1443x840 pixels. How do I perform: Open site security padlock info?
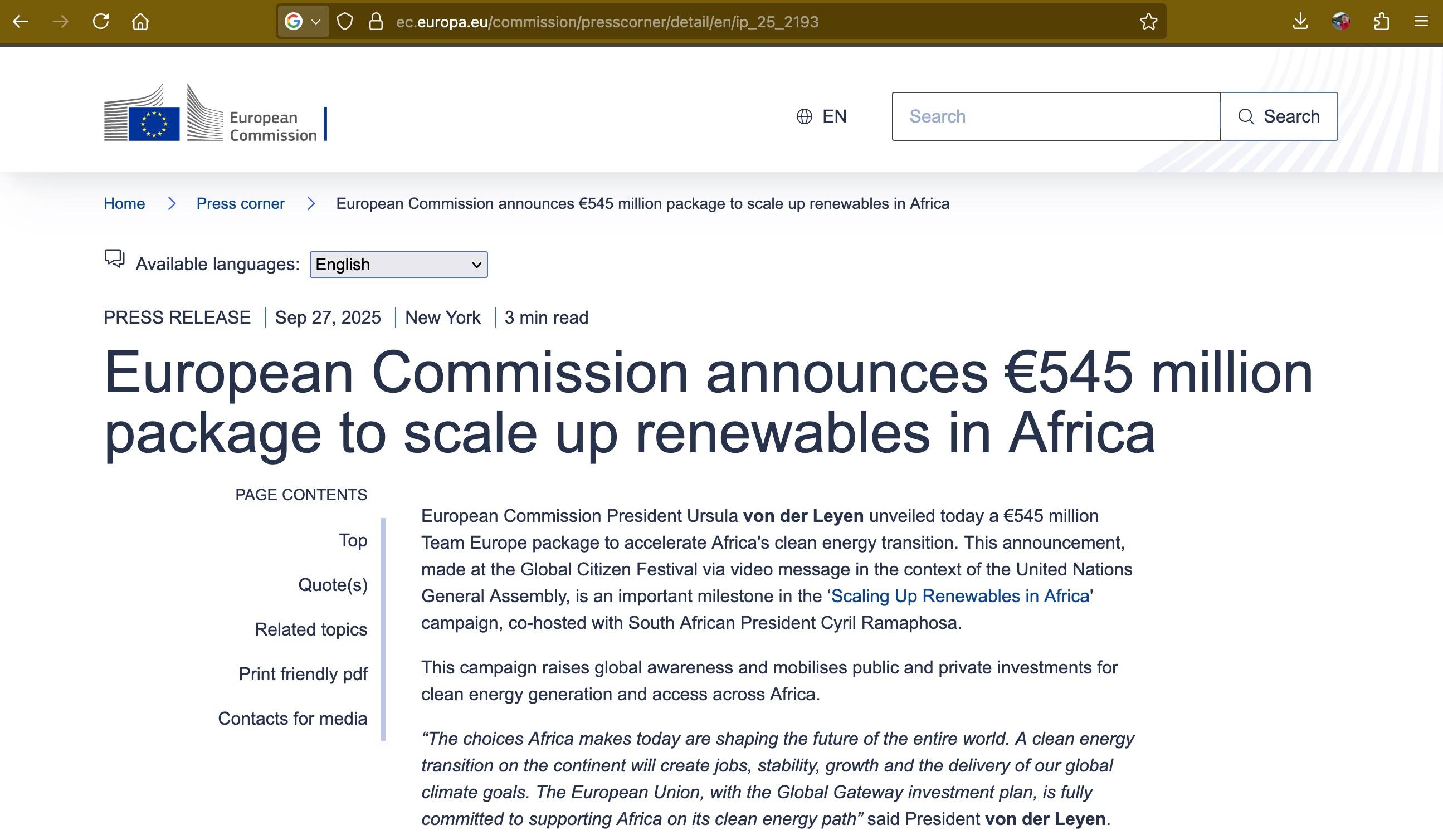pos(376,22)
